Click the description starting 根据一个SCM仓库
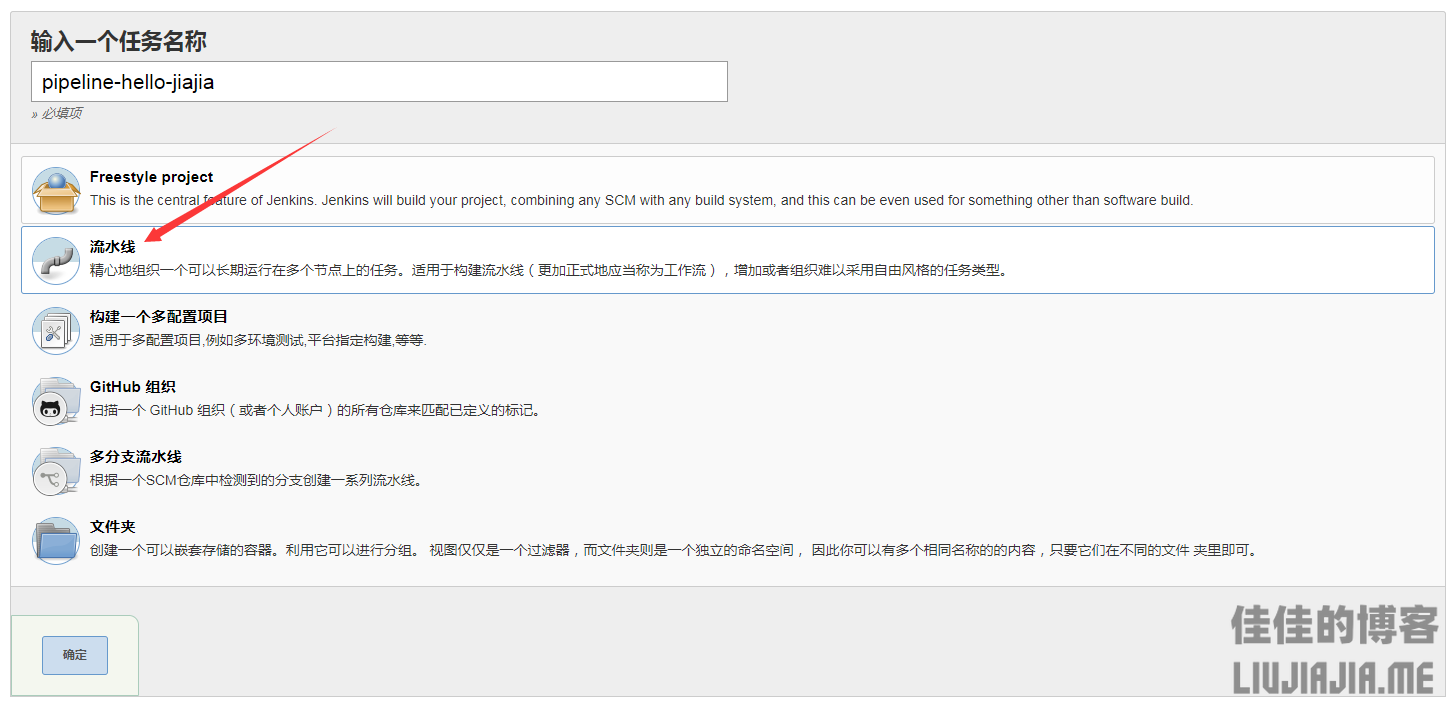 255,480
